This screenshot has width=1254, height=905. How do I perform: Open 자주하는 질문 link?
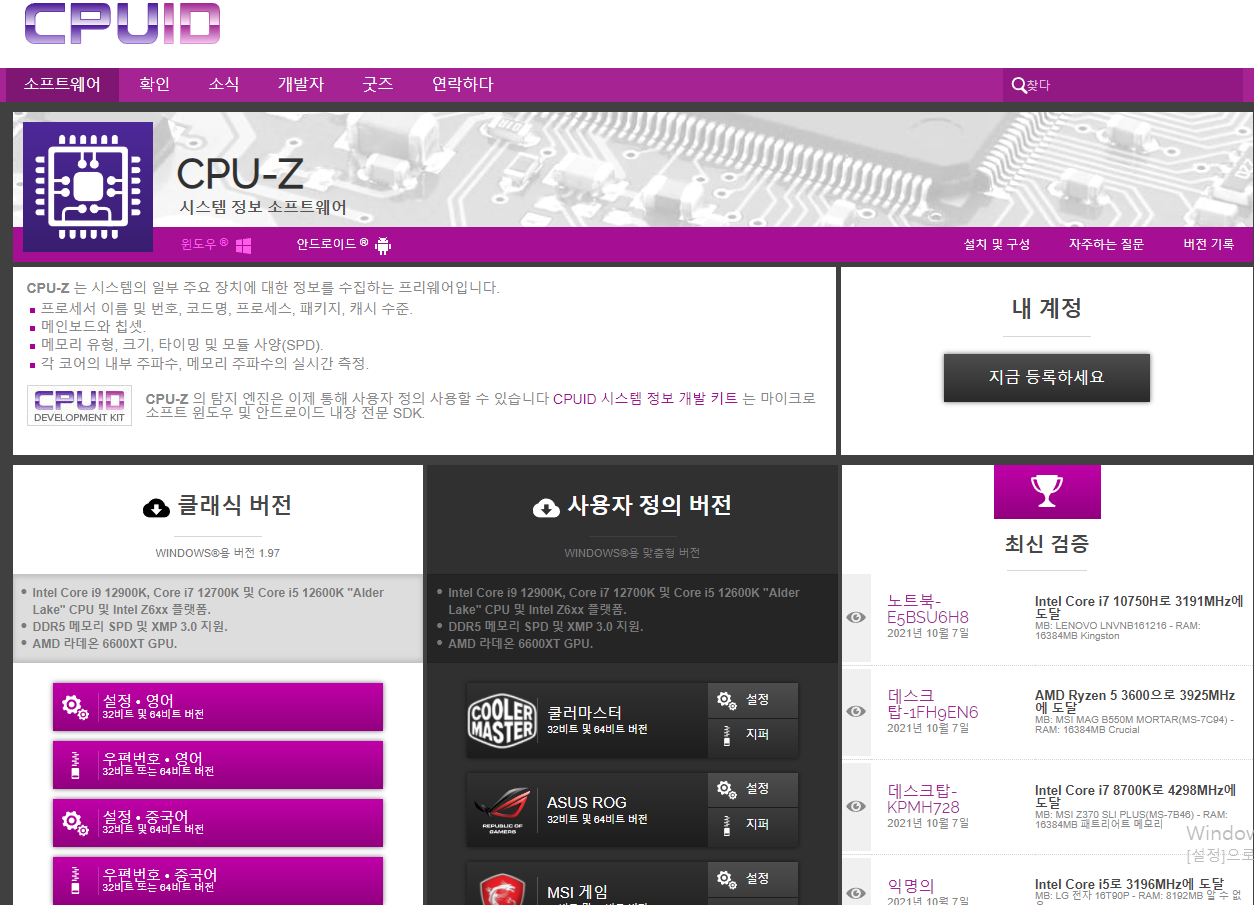tap(1106, 244)
